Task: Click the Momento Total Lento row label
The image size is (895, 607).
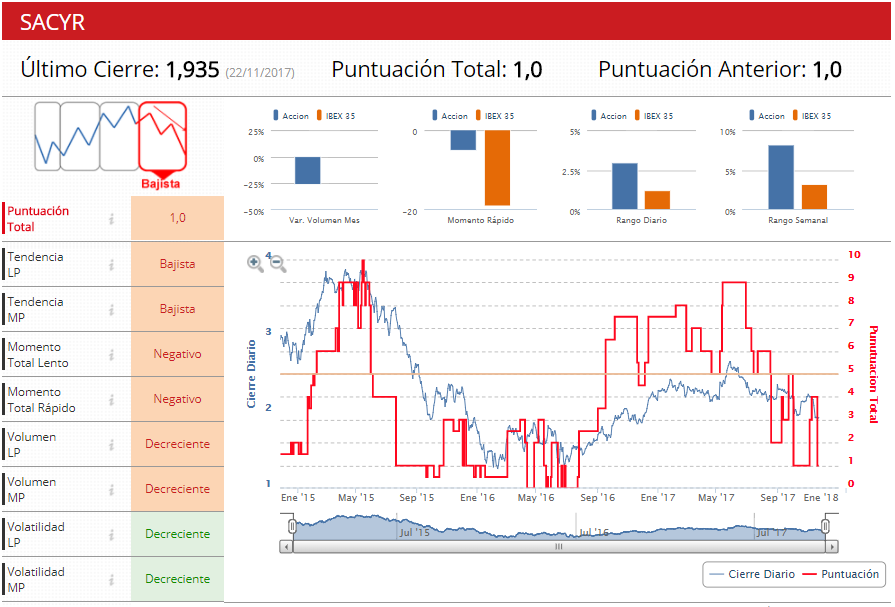Action: pos(38,355)
